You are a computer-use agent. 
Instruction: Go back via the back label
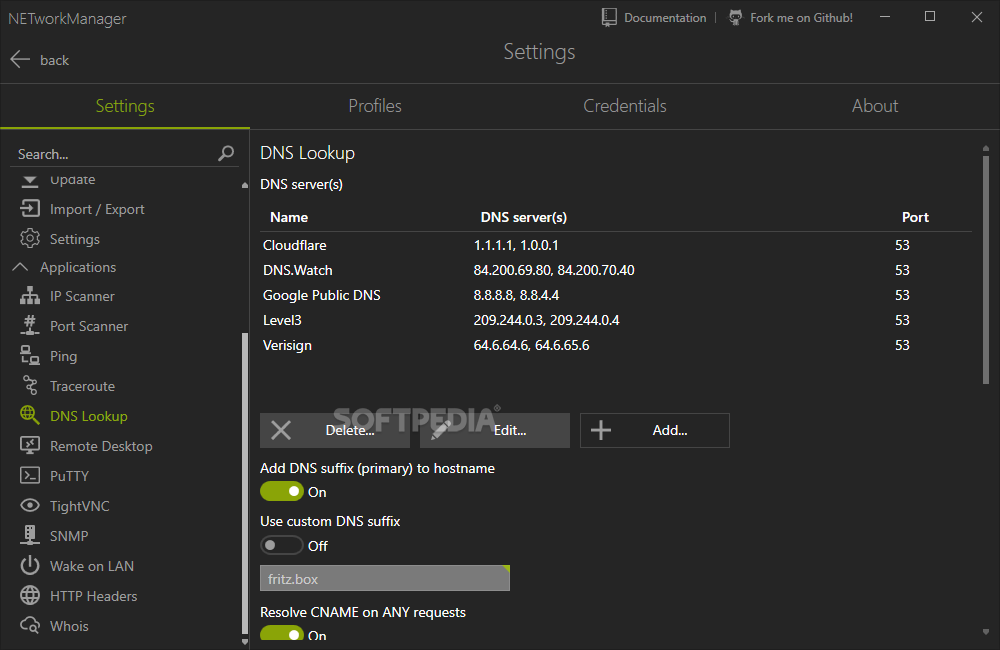[54, 60]
